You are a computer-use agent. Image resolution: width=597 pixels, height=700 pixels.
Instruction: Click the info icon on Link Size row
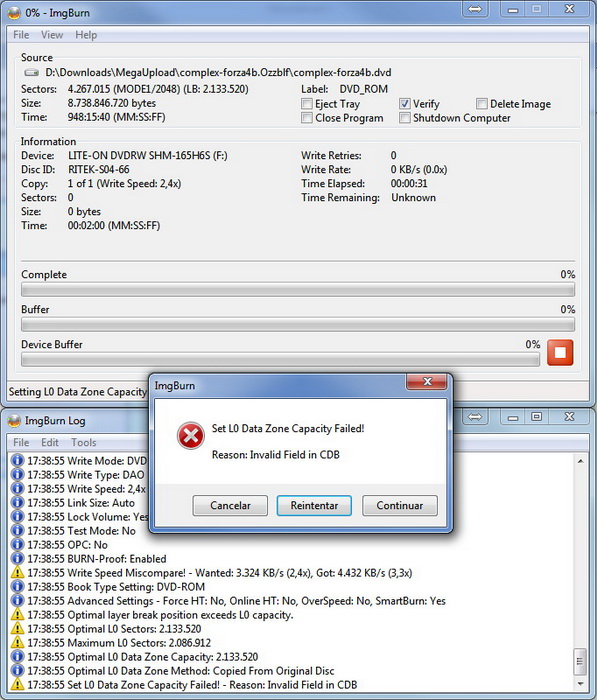[17, 503]
